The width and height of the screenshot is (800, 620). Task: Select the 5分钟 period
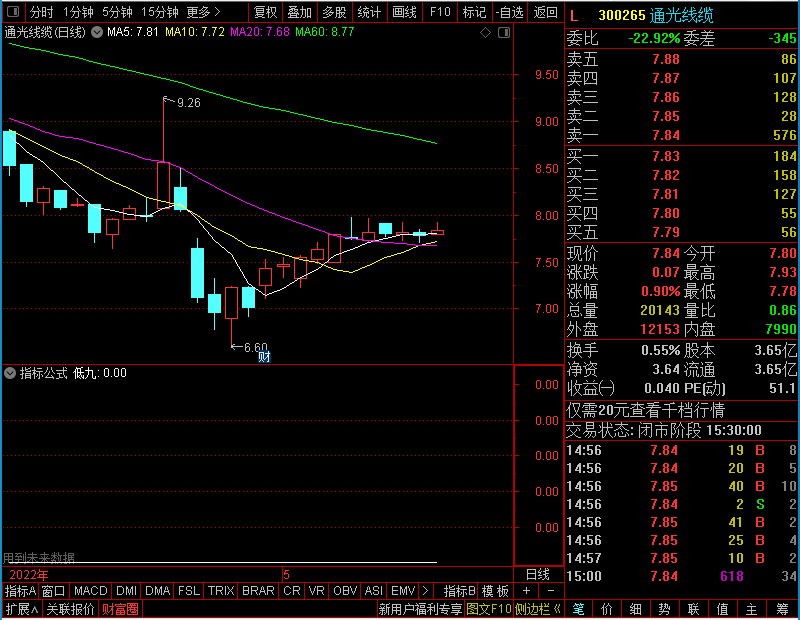coord(117,12)
